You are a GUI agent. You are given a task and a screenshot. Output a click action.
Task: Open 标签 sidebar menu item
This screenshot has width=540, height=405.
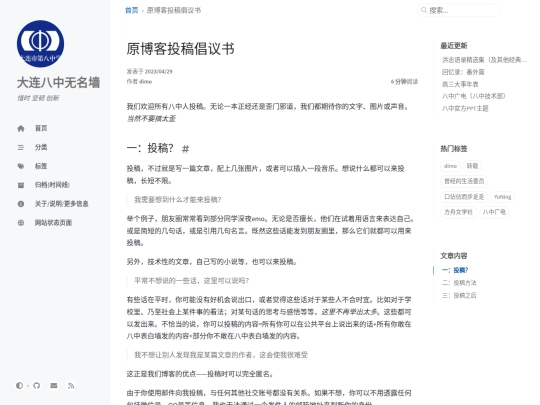click(41, 166)
